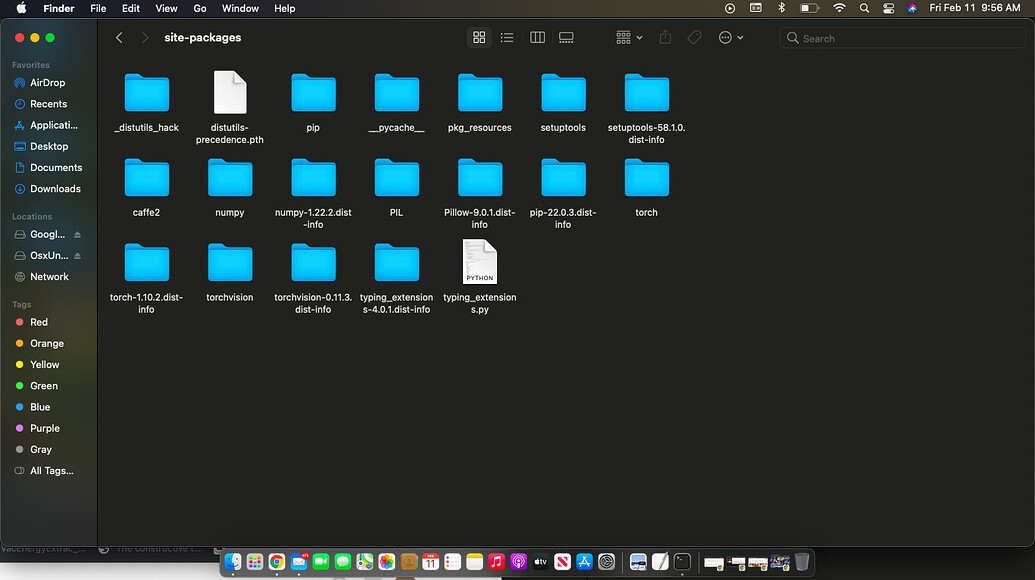This screenshot has width=1035, height=580.
Task: Select the torchvision folder
Action: tap(230, 263)
